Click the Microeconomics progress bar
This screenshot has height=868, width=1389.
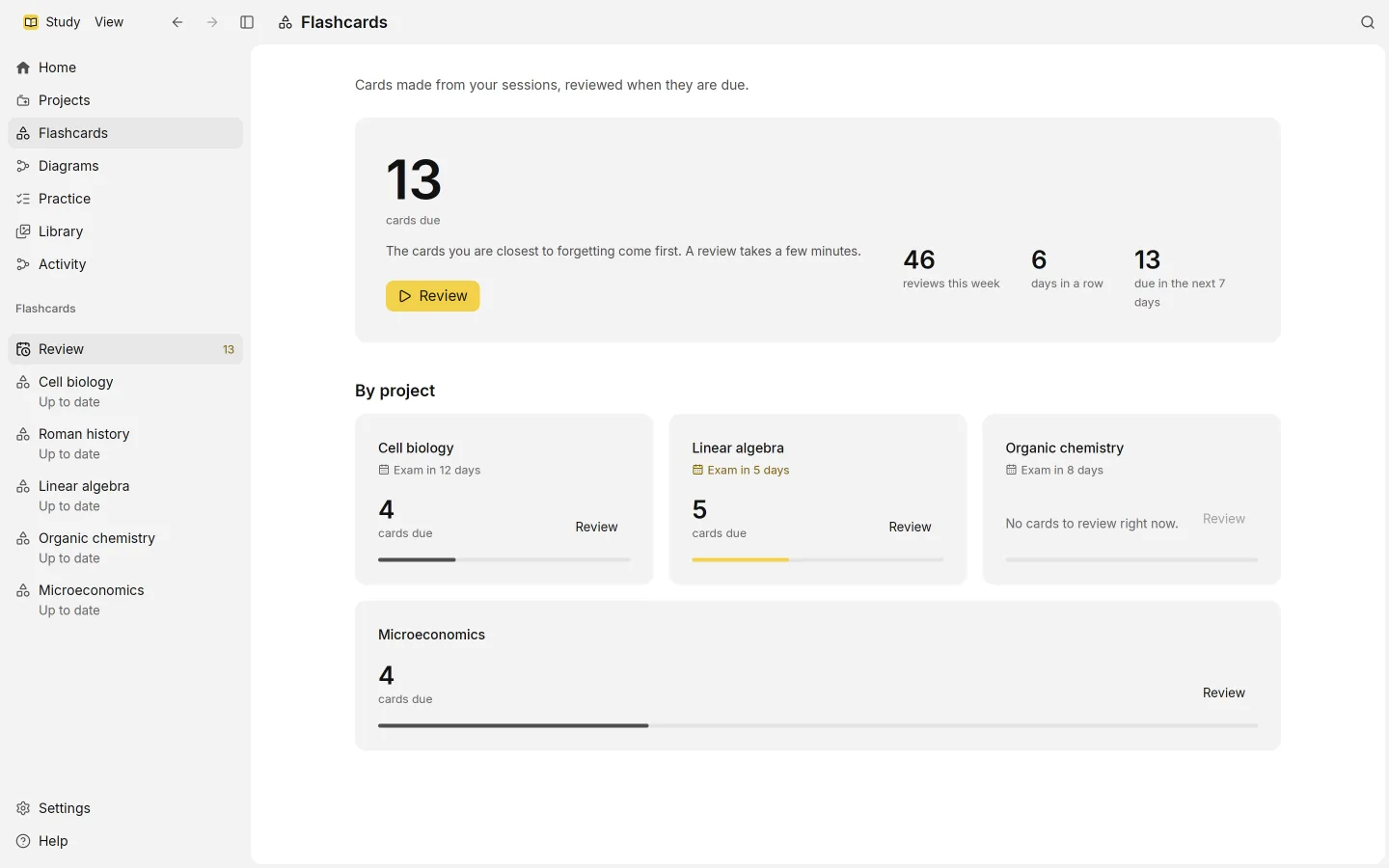[x=818, y=725]
